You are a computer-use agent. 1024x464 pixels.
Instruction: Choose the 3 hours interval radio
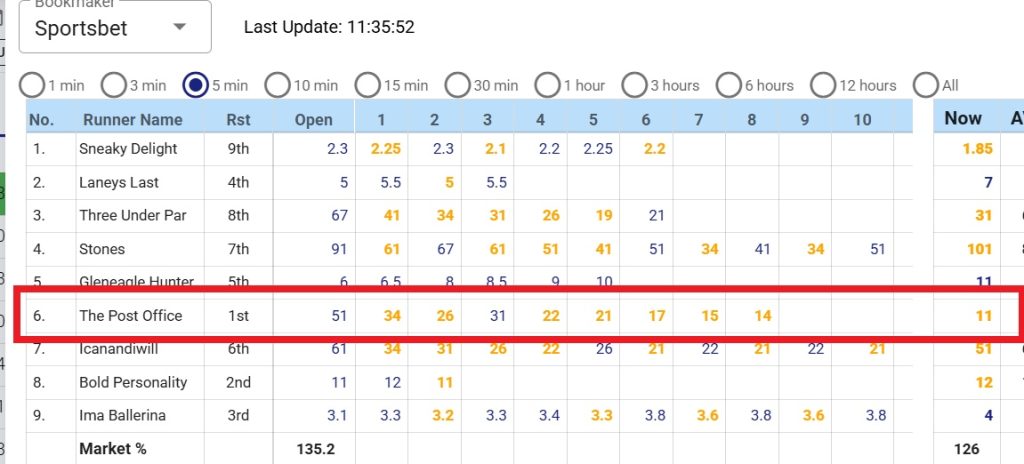(x=635, y=86)
